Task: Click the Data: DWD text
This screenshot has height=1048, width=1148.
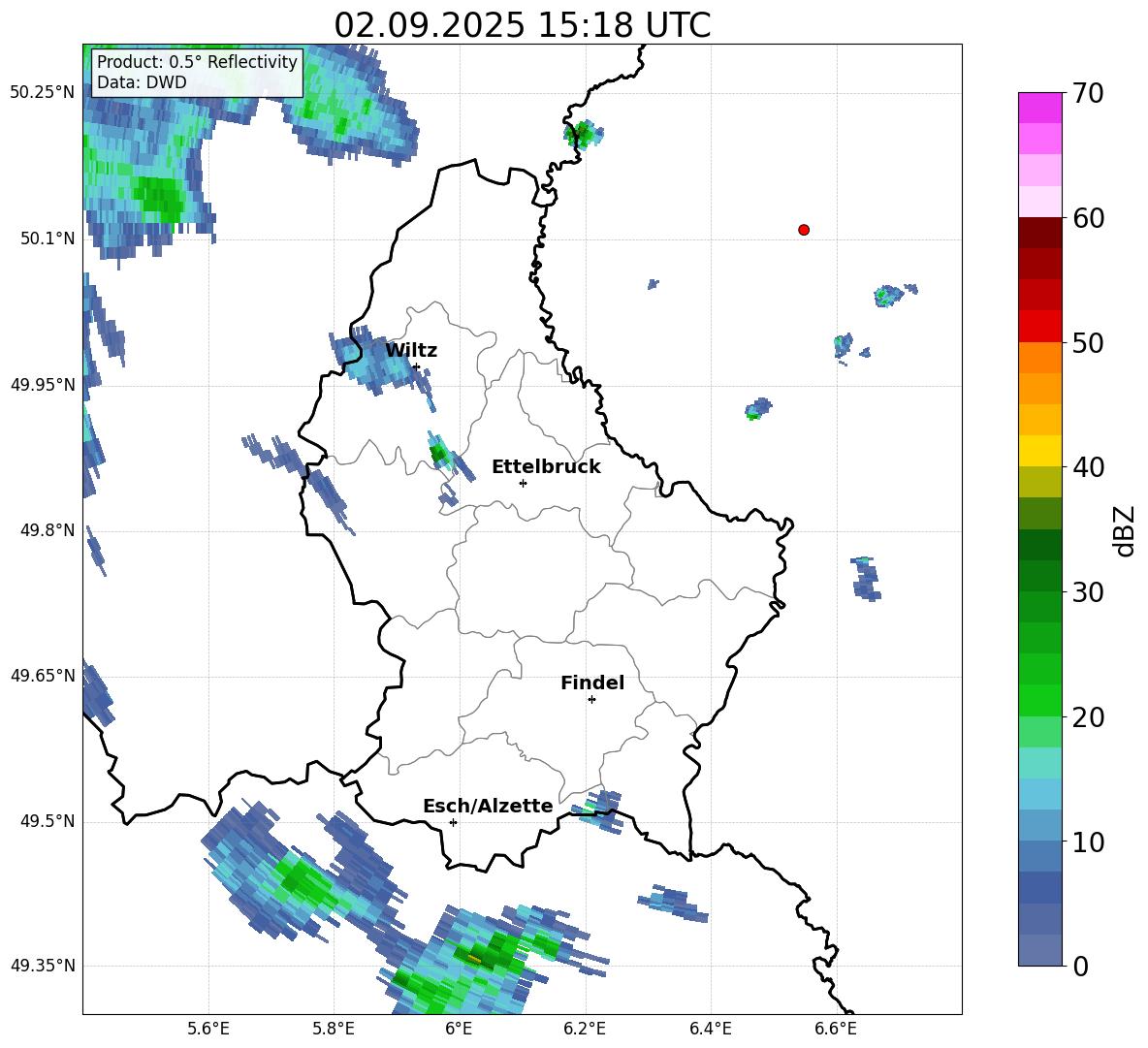Action: pos(142,82)
